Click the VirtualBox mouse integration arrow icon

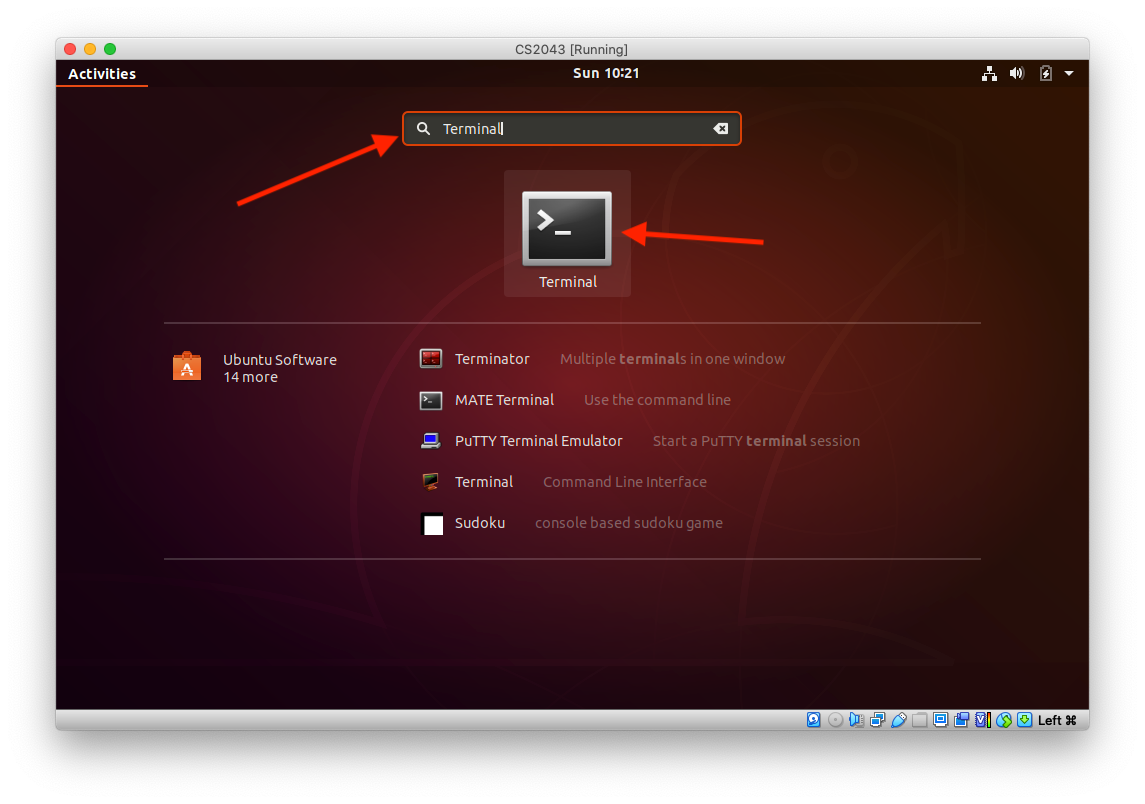pyautogui.click(x=1004, y=720)
